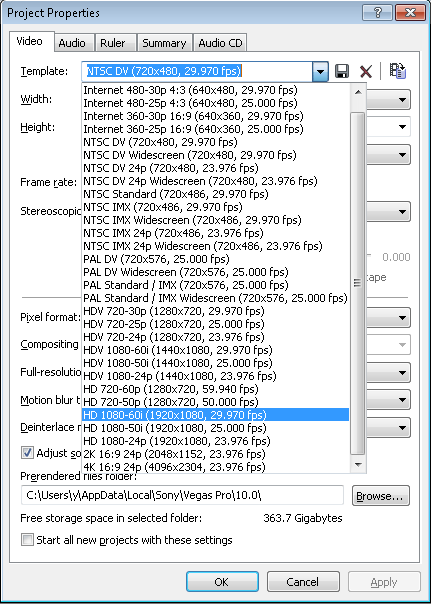Screen dimensions: 431x604
Task: Click the Cancel button
Action: 303,582
